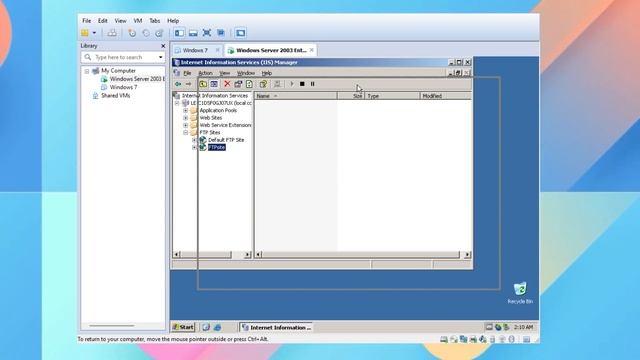This screenshot has width=640, height=360.
Task: Click the grayed connect computer icon in IIS toolbar
Action: [277, 84]
